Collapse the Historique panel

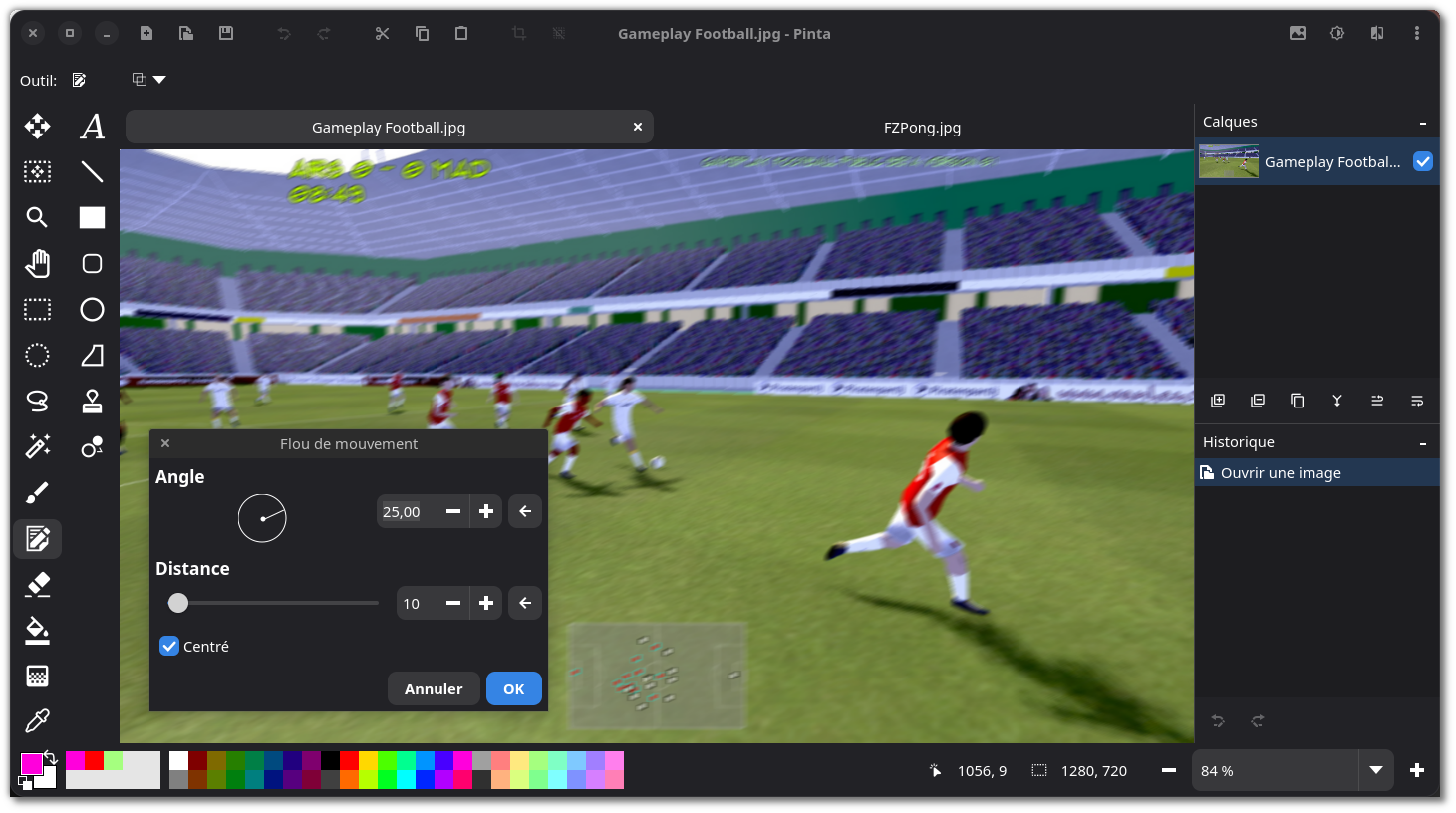click(1422, 443)
